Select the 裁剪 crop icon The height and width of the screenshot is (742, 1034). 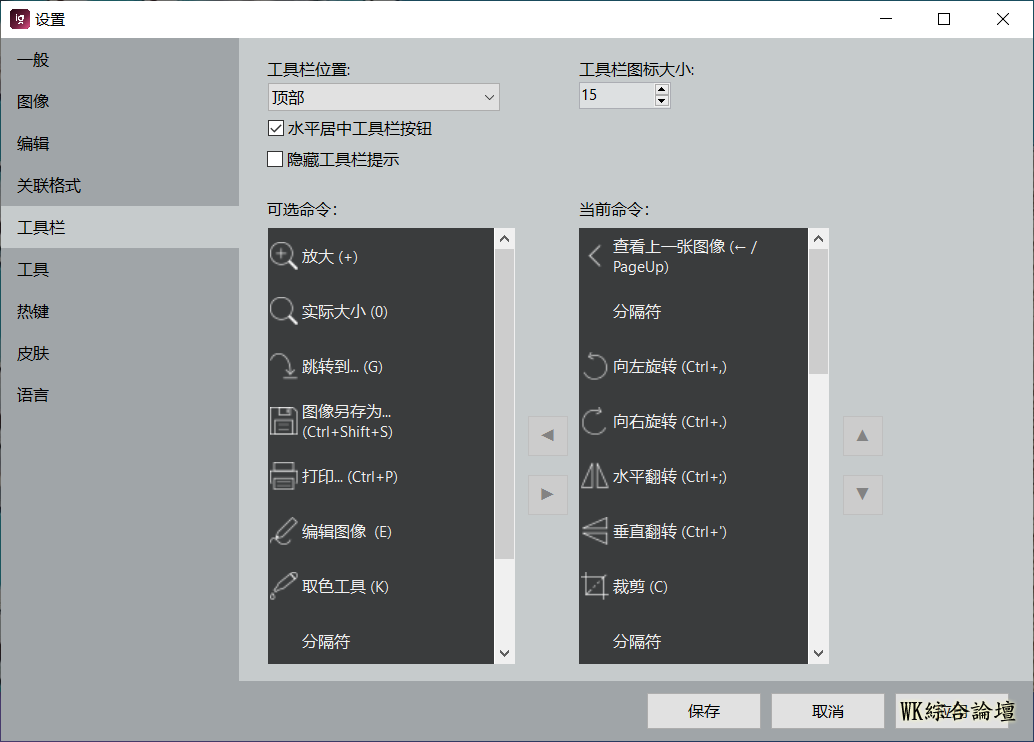pos(595,586)
